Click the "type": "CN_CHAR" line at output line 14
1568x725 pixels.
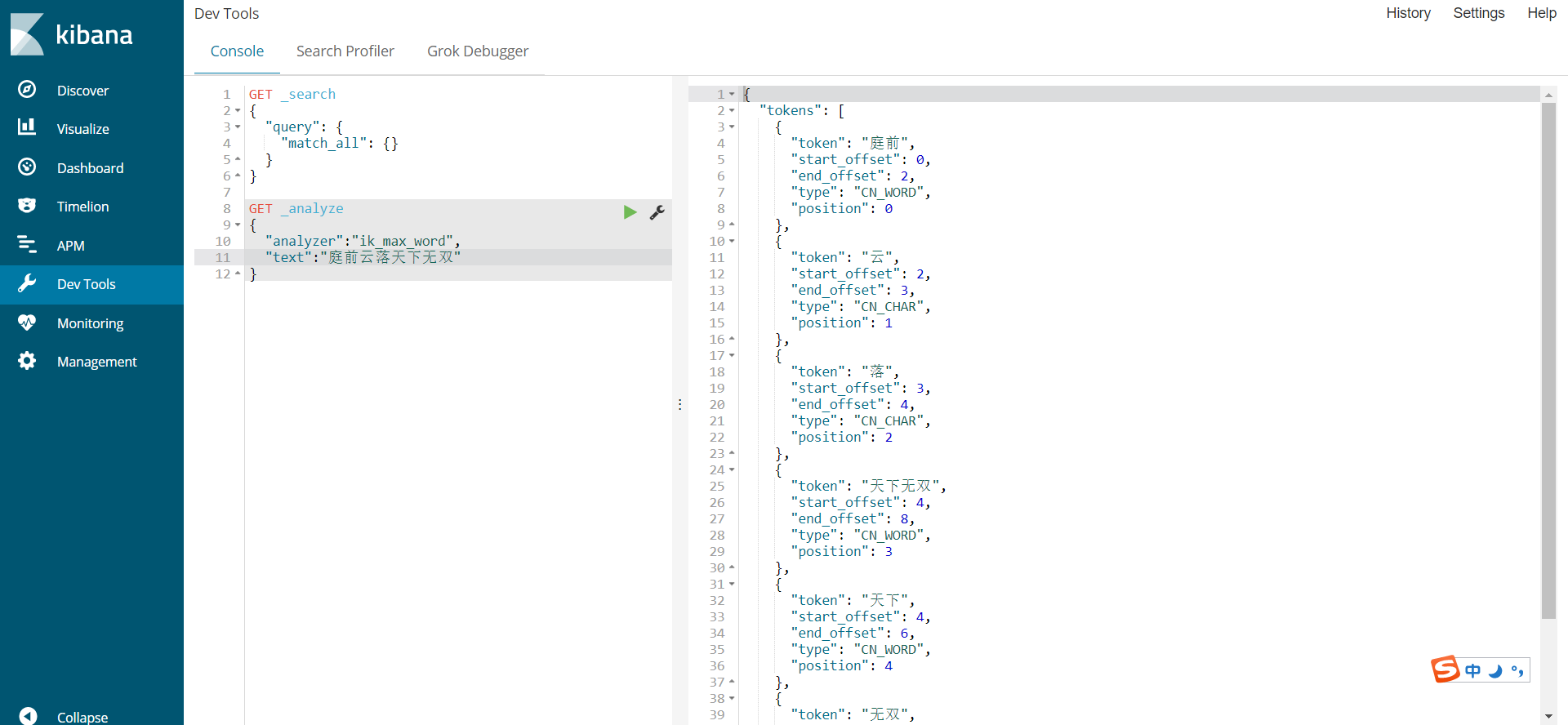pyautogui.click(x=861, y=307)
